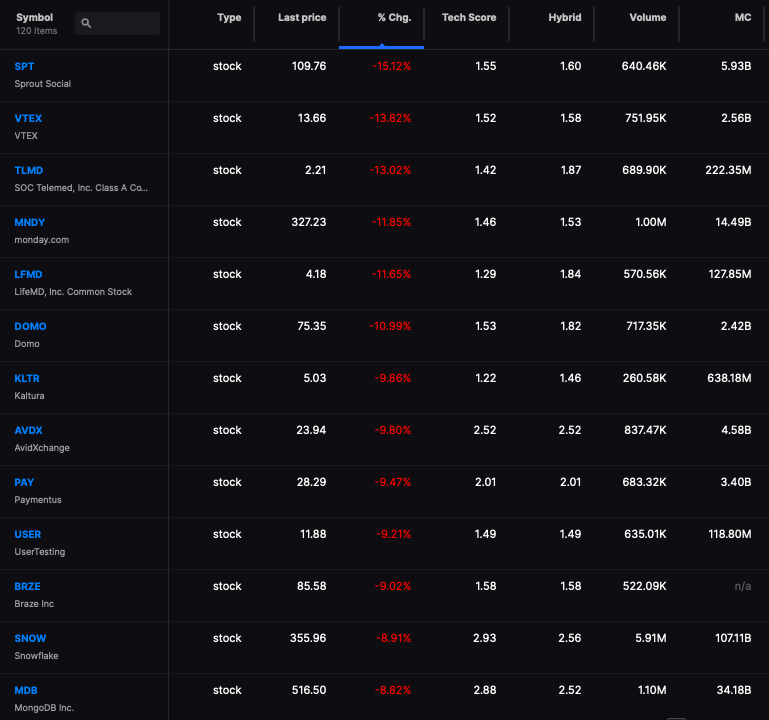Viewport: 769px width, 720px height.
Task: Click the -10.99% change for DOMO
Action: coord(390,326)
